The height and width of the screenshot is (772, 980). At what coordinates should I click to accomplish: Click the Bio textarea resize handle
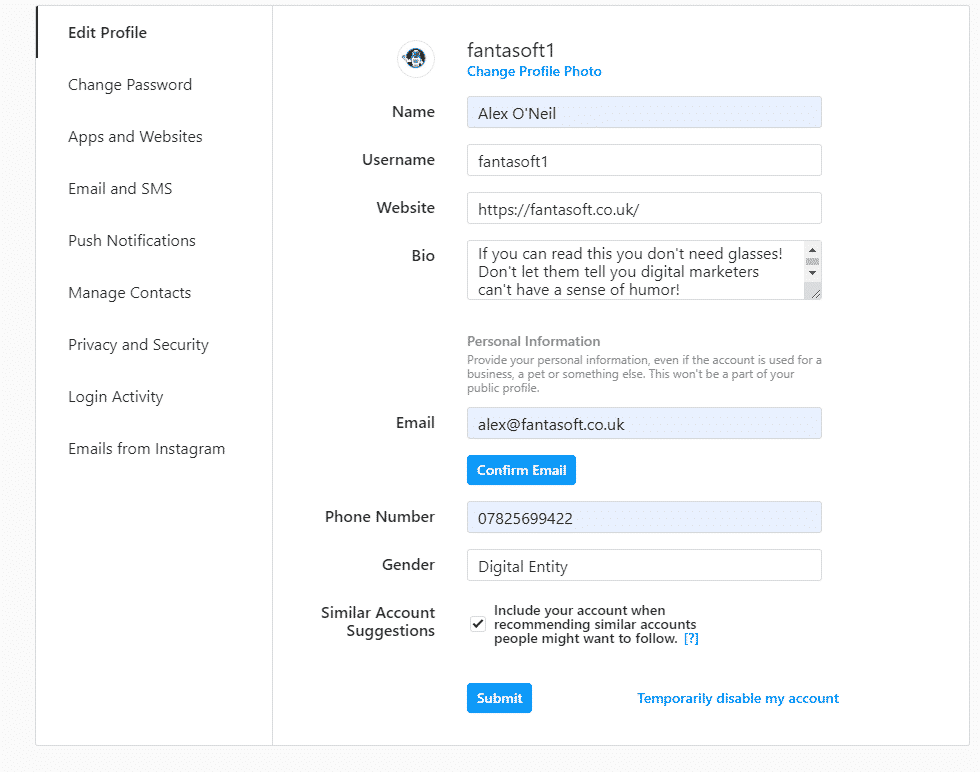[814, 293]
